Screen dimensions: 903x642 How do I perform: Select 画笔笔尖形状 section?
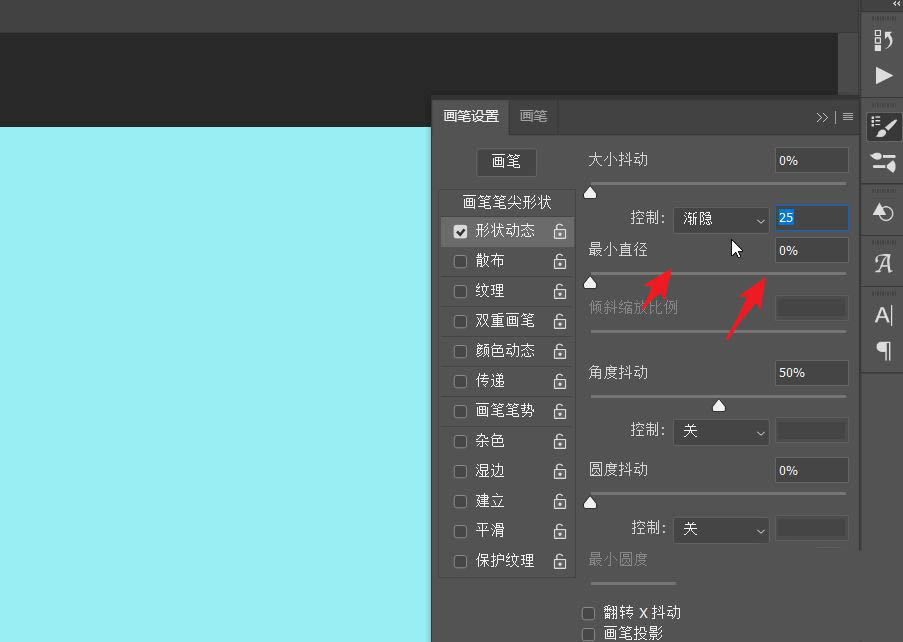(507, 202)
